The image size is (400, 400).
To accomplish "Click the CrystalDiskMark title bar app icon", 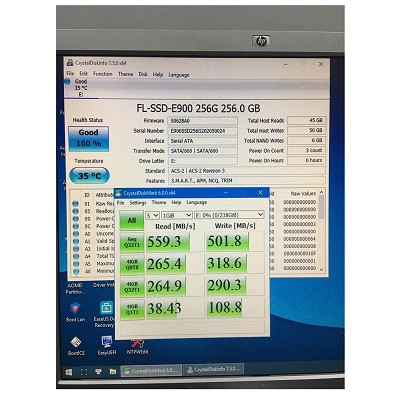I will pyautogui.click(x=119, y=193).
